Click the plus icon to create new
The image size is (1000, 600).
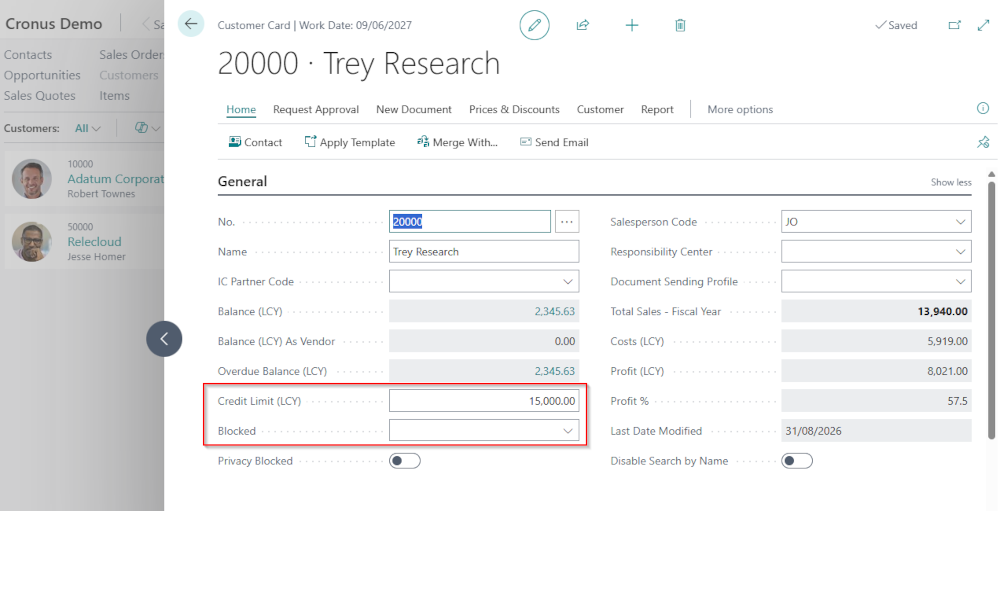pyautogui.click(x=631, y=26)
